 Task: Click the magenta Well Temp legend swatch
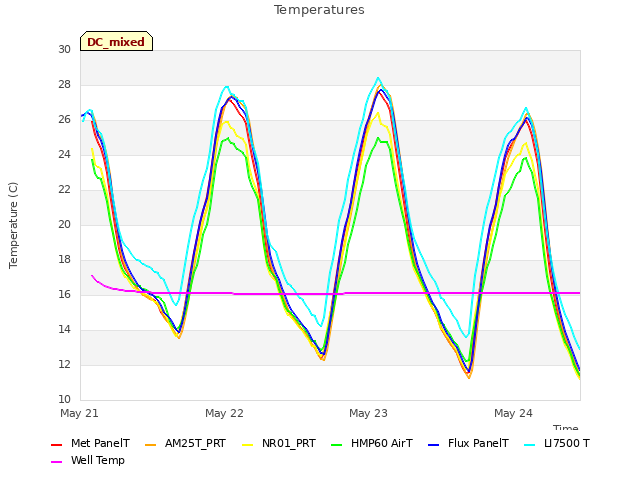(56, 462)
